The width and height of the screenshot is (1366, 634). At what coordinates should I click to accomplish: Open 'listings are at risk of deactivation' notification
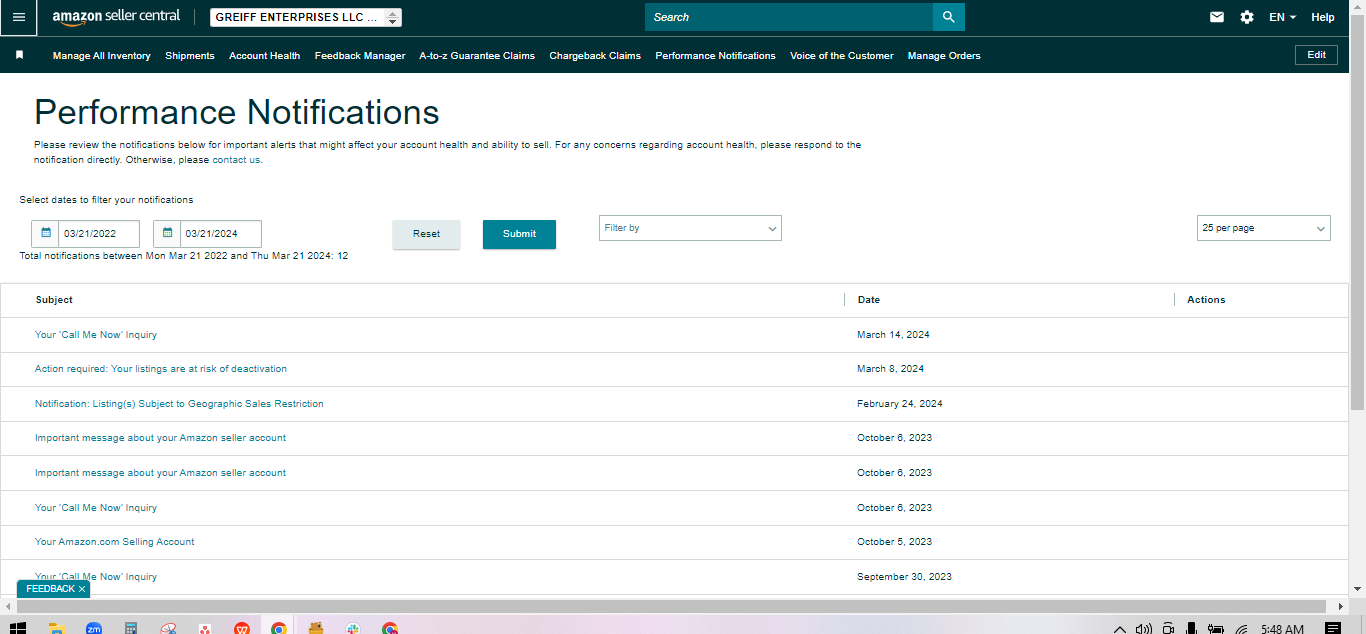[x=161, y=369]
